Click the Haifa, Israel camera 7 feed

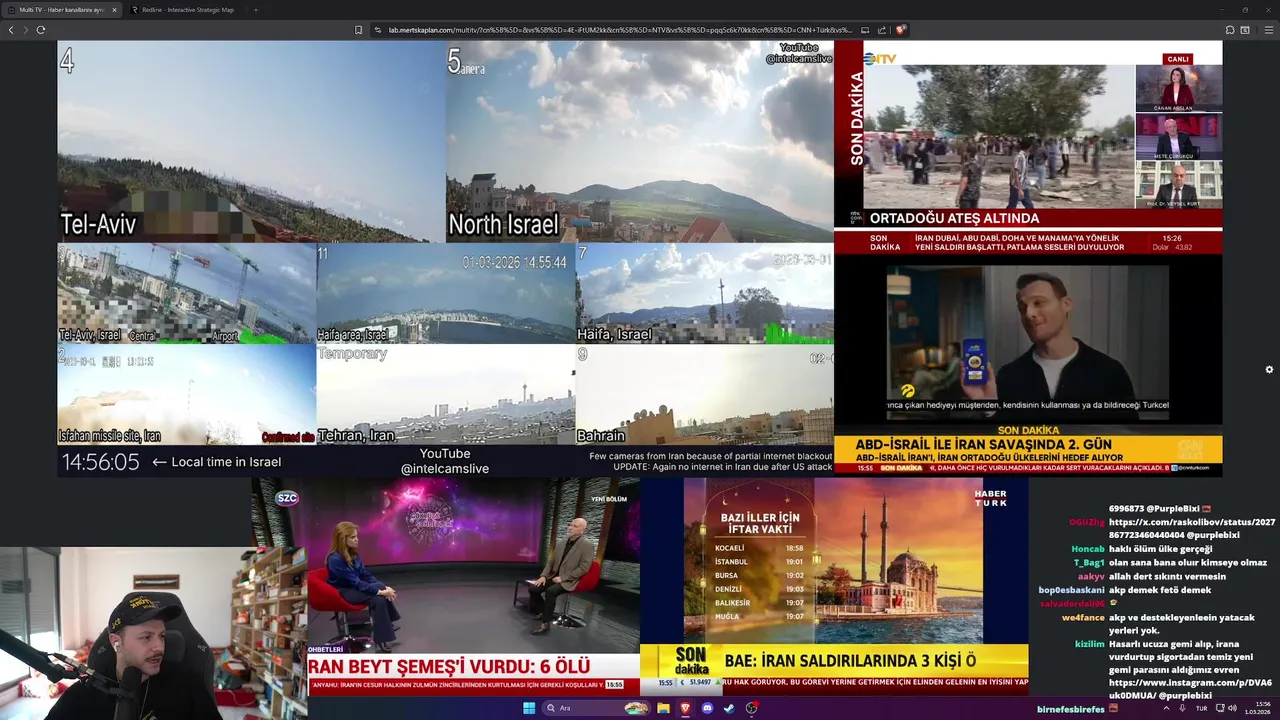(705, 294)
